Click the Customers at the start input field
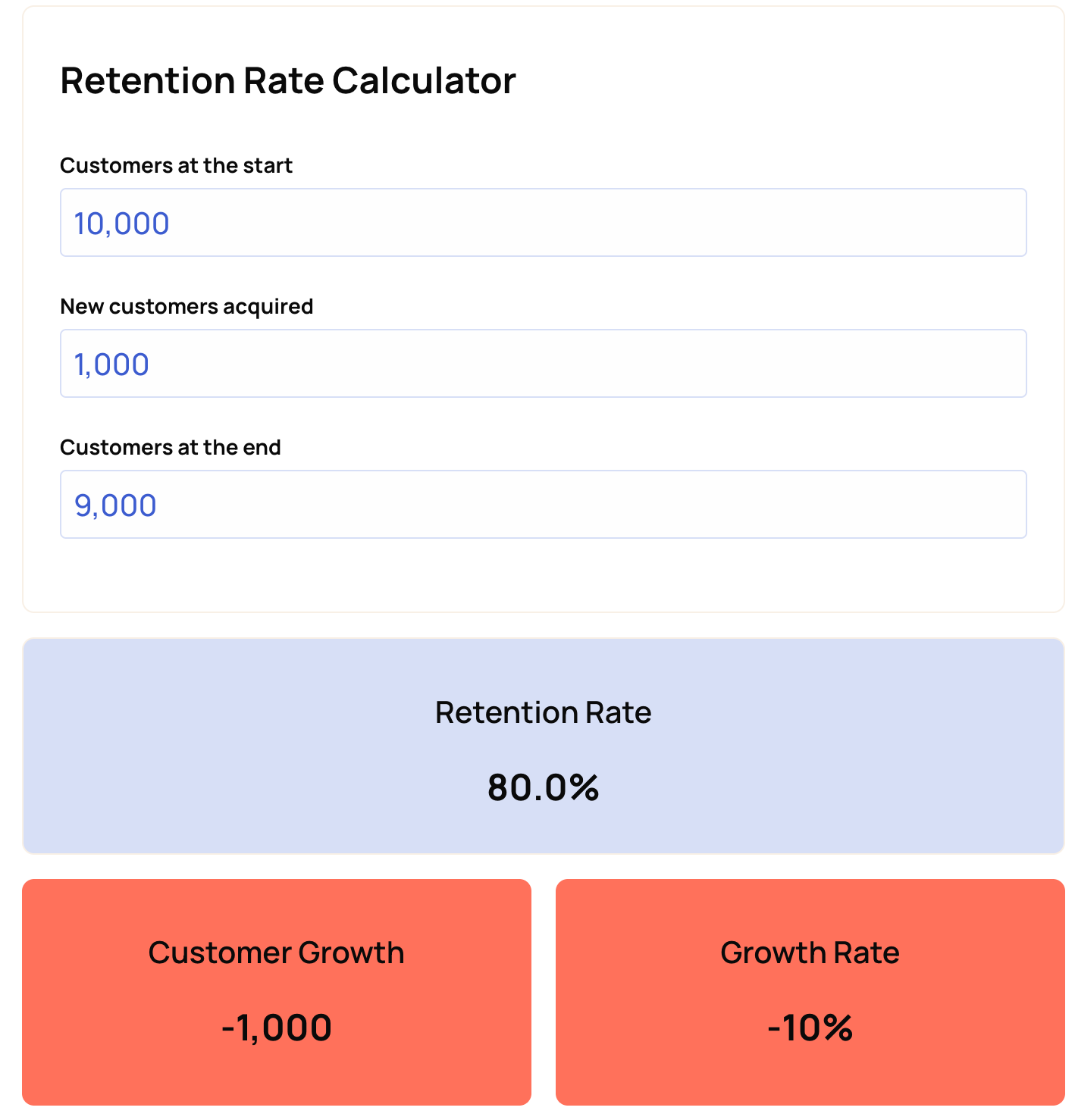This screenshot has height=1120, width=1075. point(543,223)
